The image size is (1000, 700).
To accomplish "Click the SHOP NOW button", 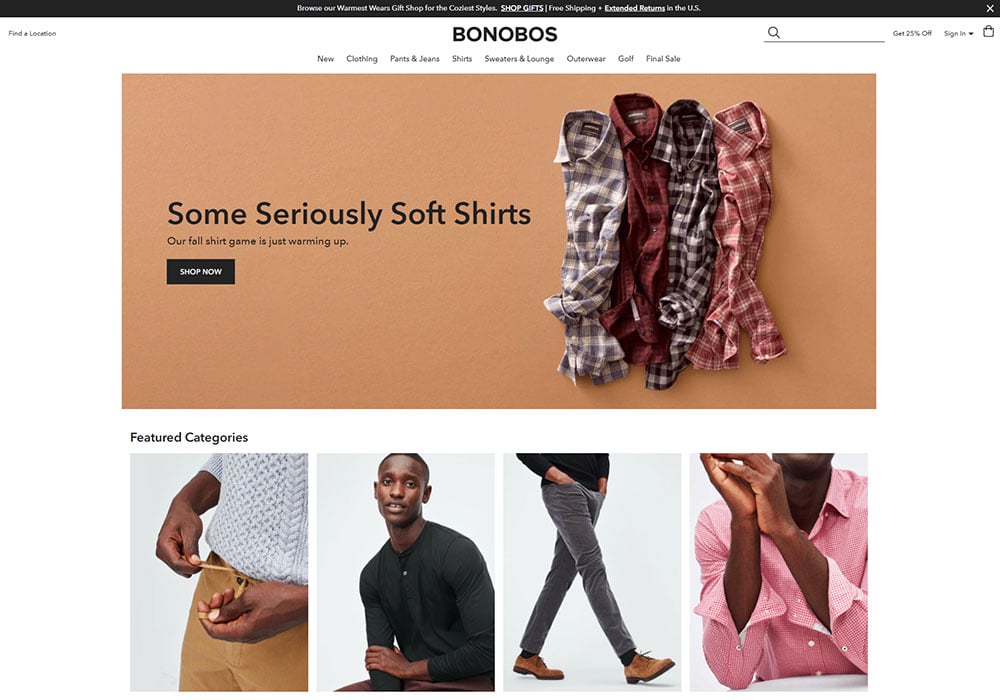I will (x=201, y=272).
